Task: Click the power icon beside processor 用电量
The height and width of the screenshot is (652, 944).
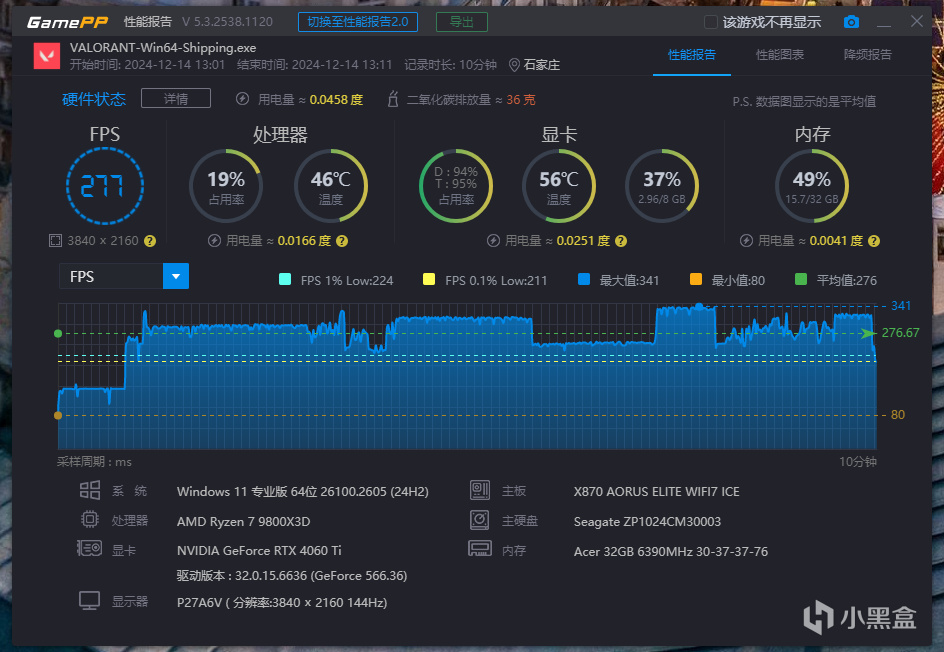Action: [214, 241]
